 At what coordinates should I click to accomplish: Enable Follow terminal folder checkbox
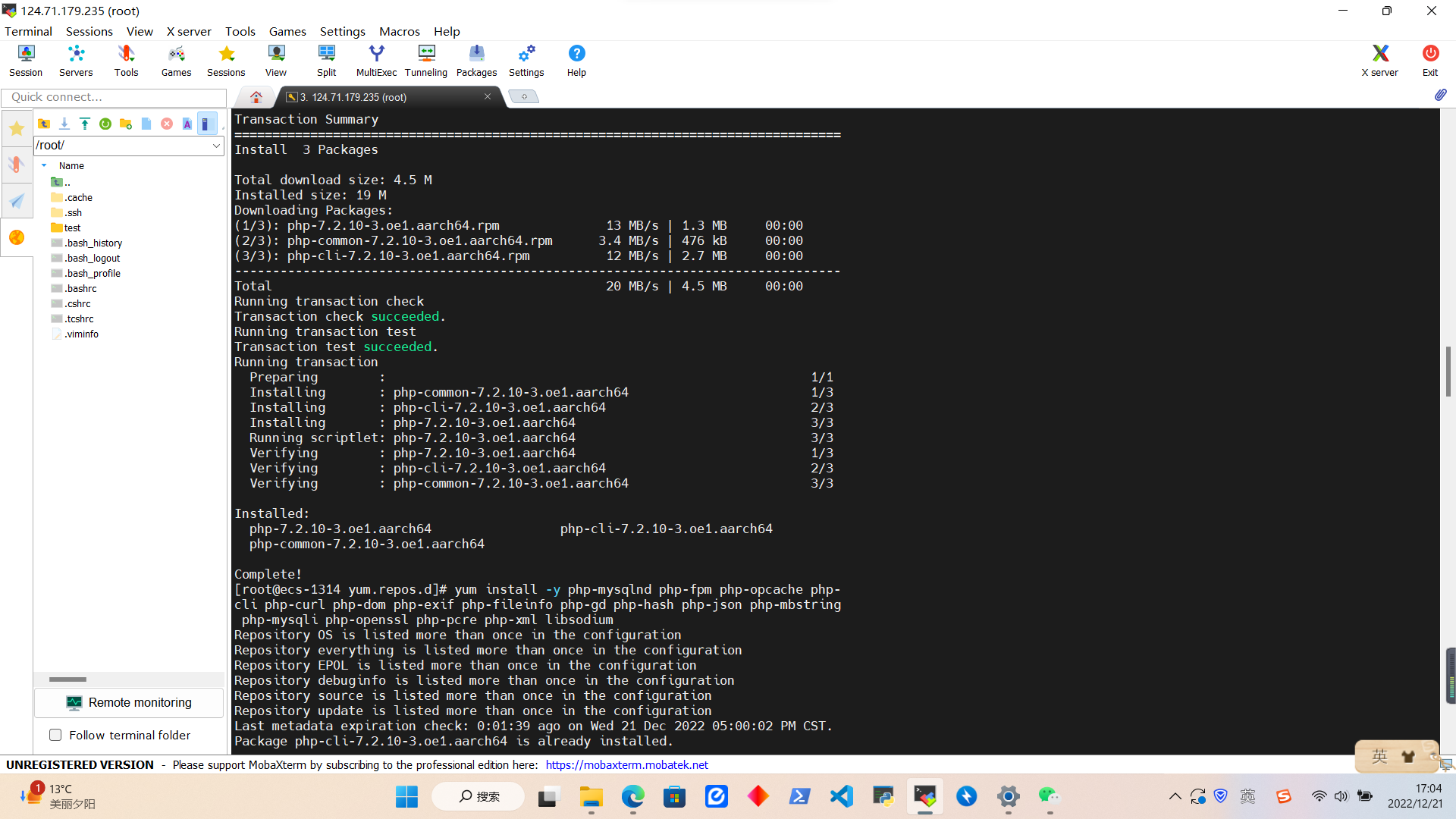pos(55,735)
